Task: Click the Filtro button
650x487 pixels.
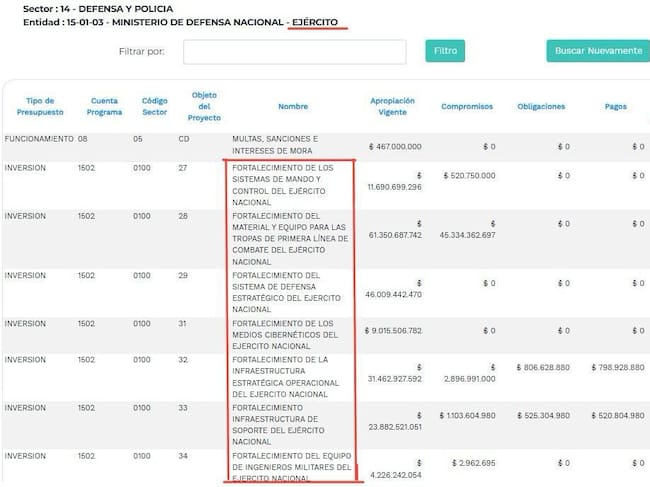Action: (445, 51)
